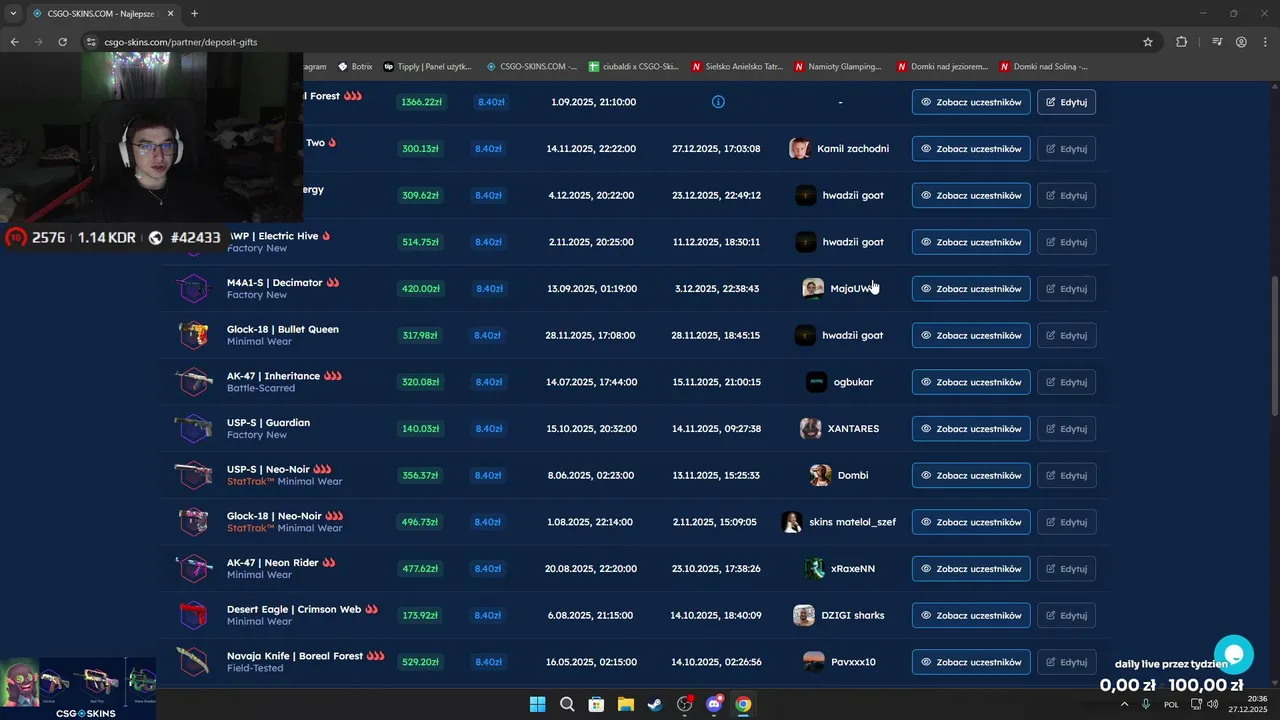
Task: Click Edytuj for the AK-47 Neon Rider row
Action: pyautogui.click(x=1066, y=569)
